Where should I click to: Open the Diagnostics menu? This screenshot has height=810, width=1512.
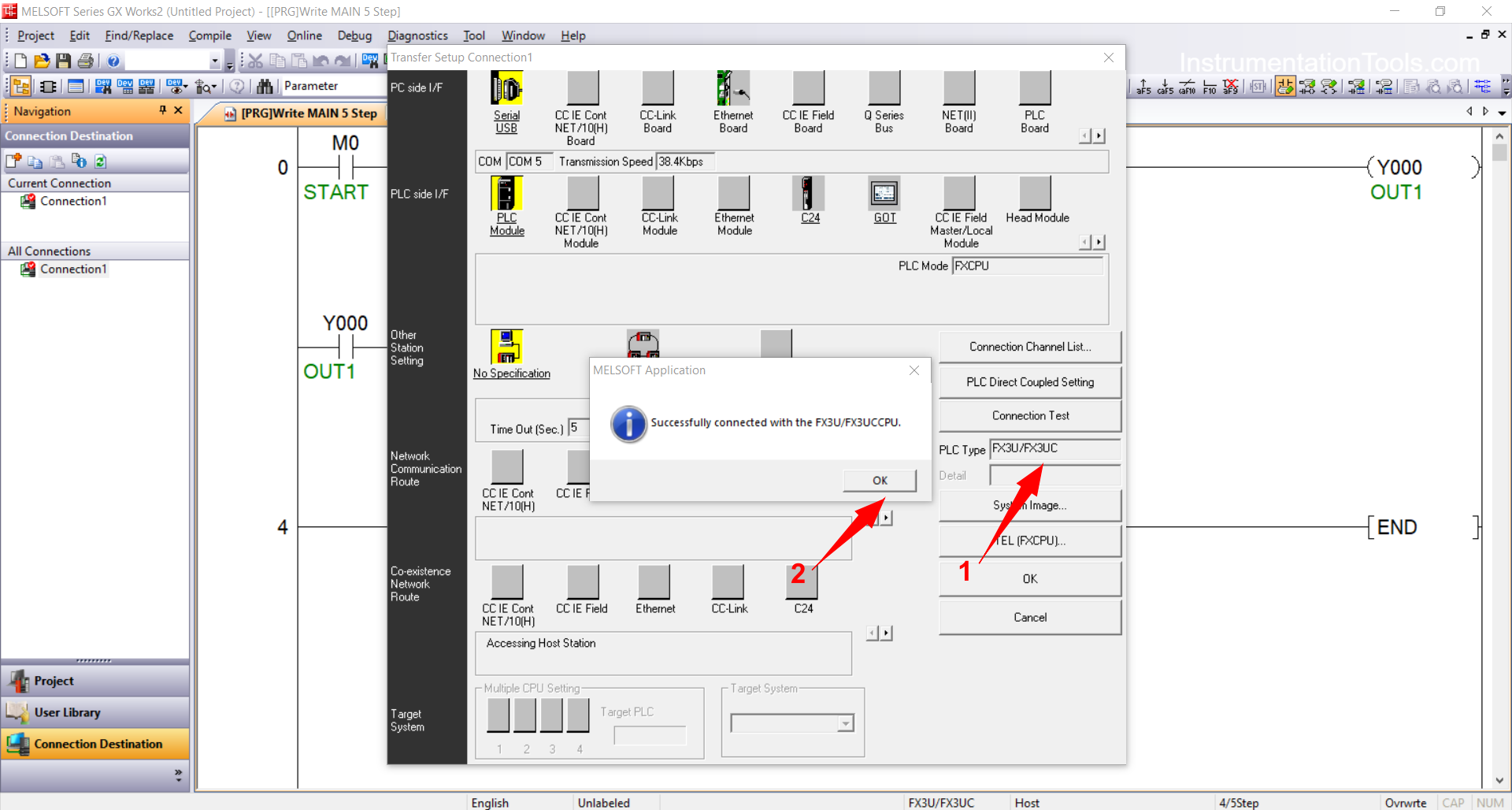417,35
